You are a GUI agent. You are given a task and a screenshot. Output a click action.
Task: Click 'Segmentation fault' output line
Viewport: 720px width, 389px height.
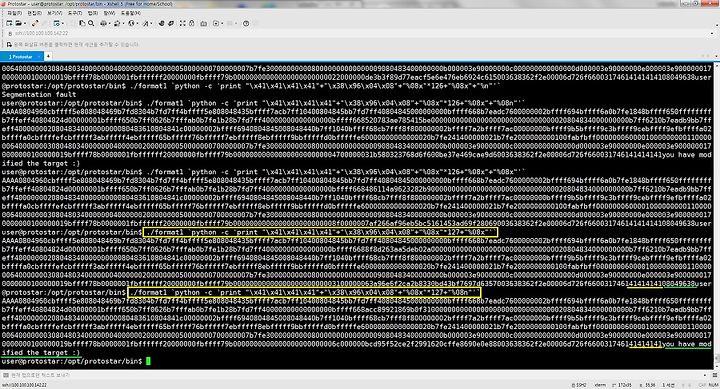click(39, 95)
